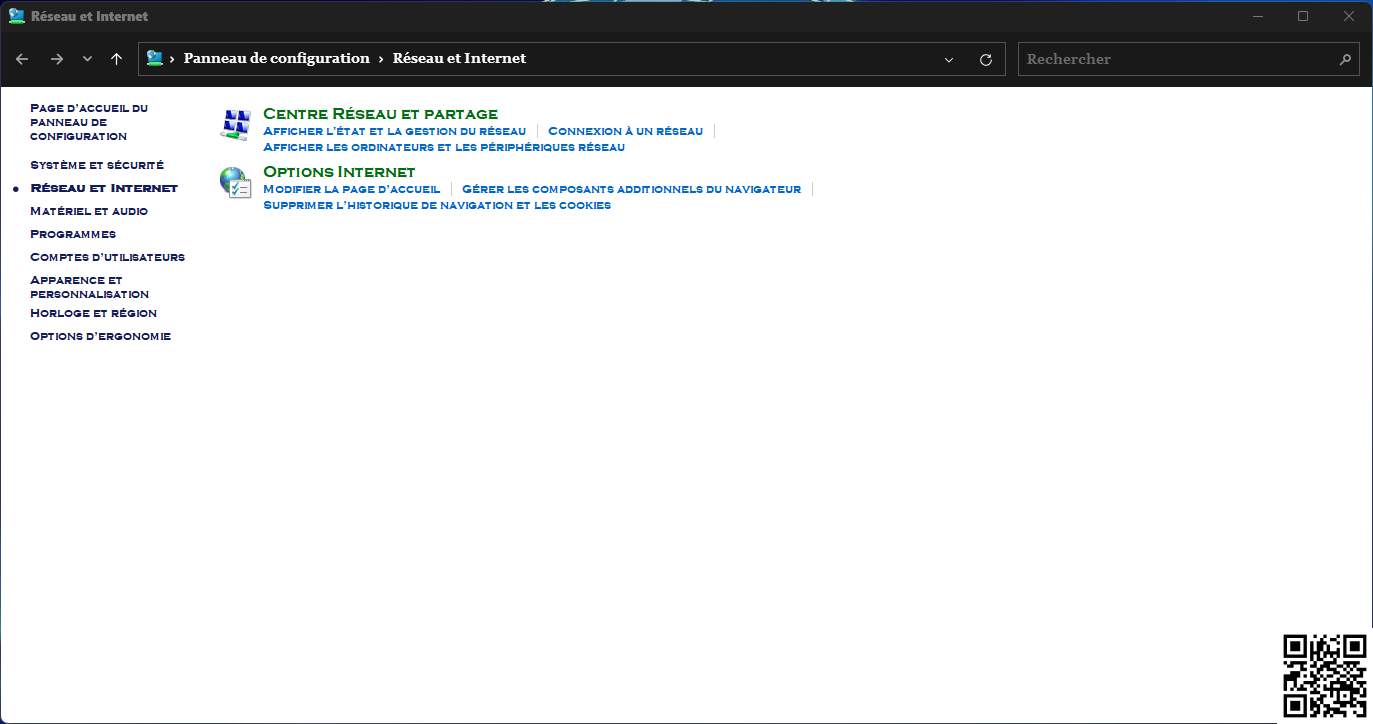Go forward with the right arrow
The height and width of the screenshot is (724, 1373).
[57, 59]
